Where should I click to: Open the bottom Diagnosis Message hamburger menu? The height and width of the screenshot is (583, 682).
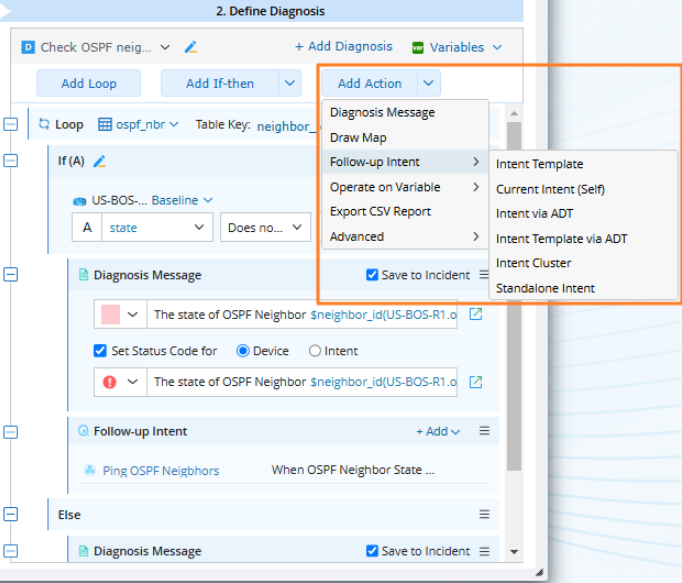click(x=484, y=551)
